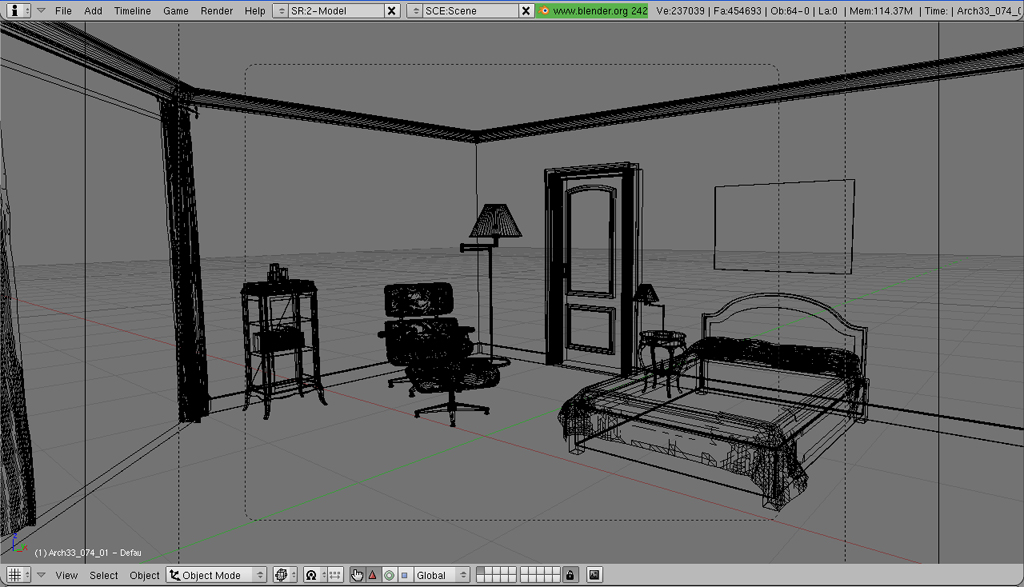Open the Object Mode dropdown
The height and width of the screenshot is (587, 1024).
pyautogui.click(x=216, y=575)
